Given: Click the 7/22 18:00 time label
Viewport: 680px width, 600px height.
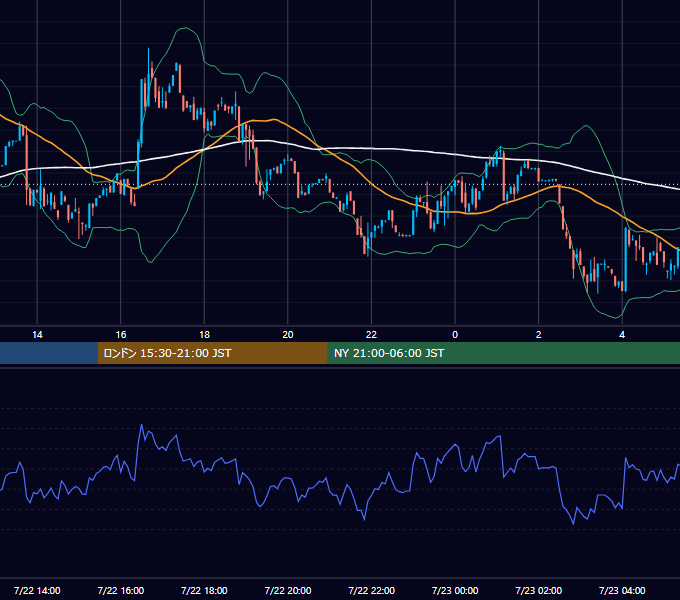Looking at the screenshot, I should coord(204,590).
